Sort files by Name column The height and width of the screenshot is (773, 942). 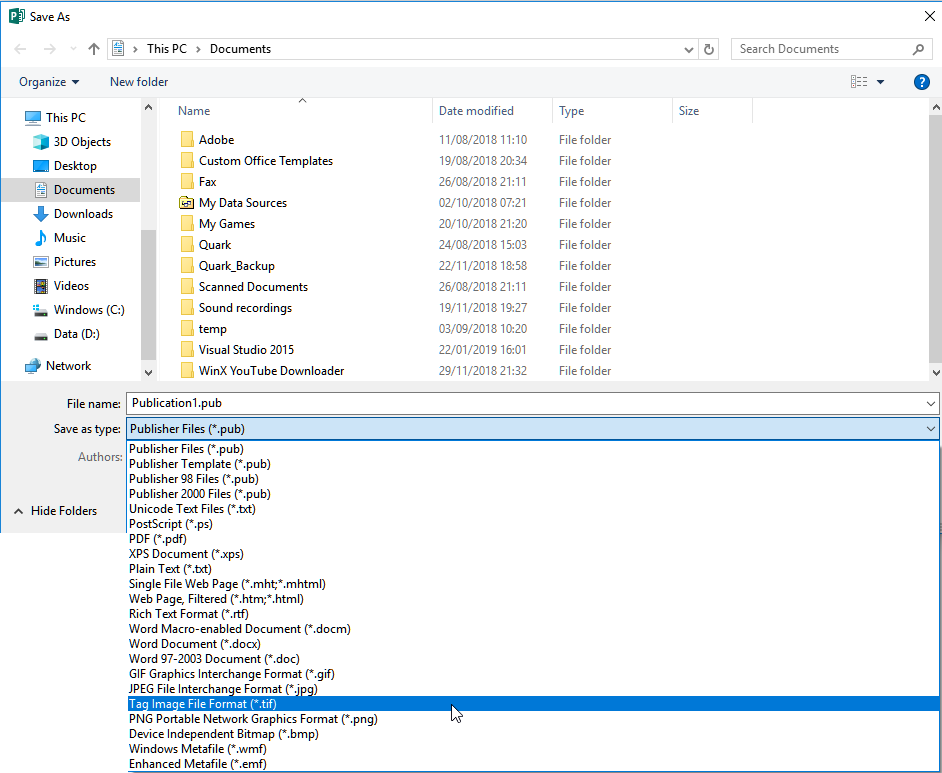pyautogui.click(x=193, y=111)
